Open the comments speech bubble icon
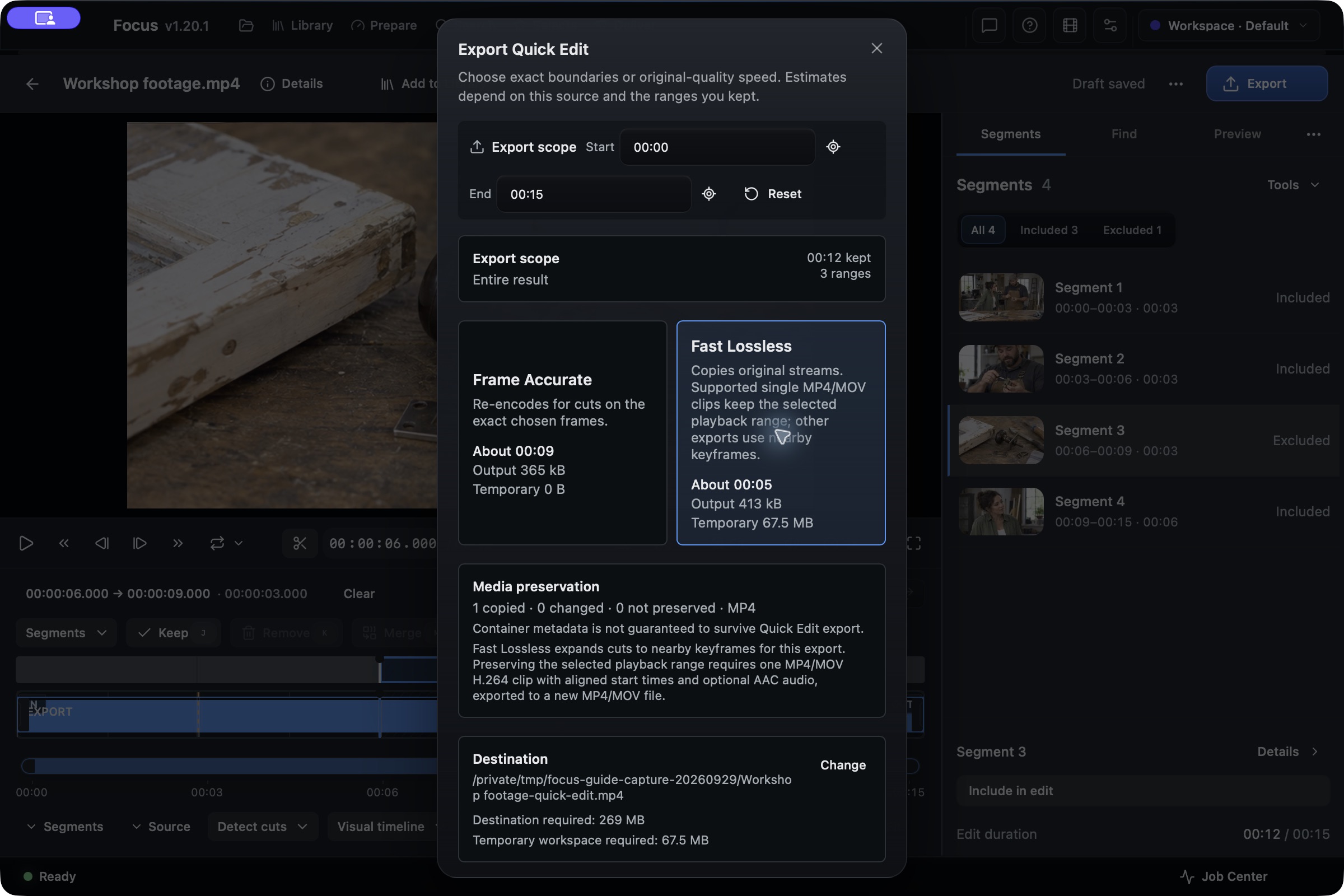The image size is (1344, 896). (989, 26)
